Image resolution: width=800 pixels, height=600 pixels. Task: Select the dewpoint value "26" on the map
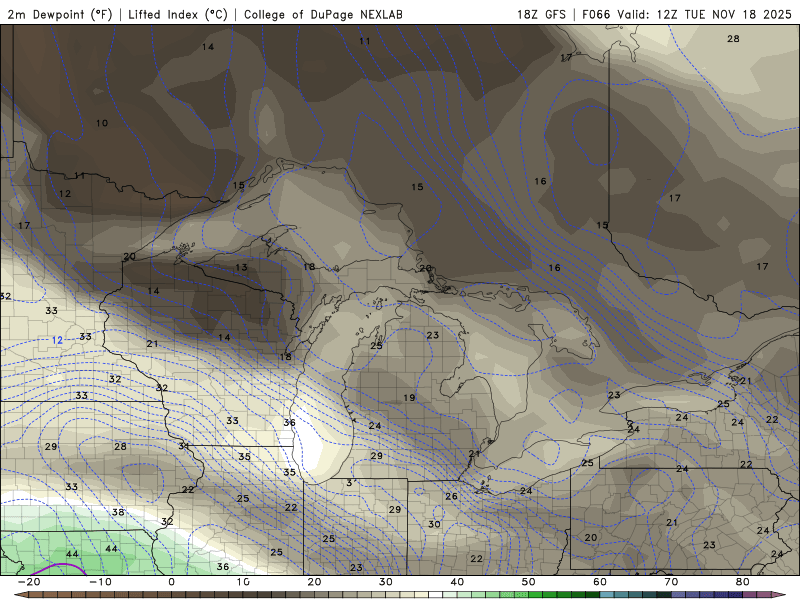452,496
